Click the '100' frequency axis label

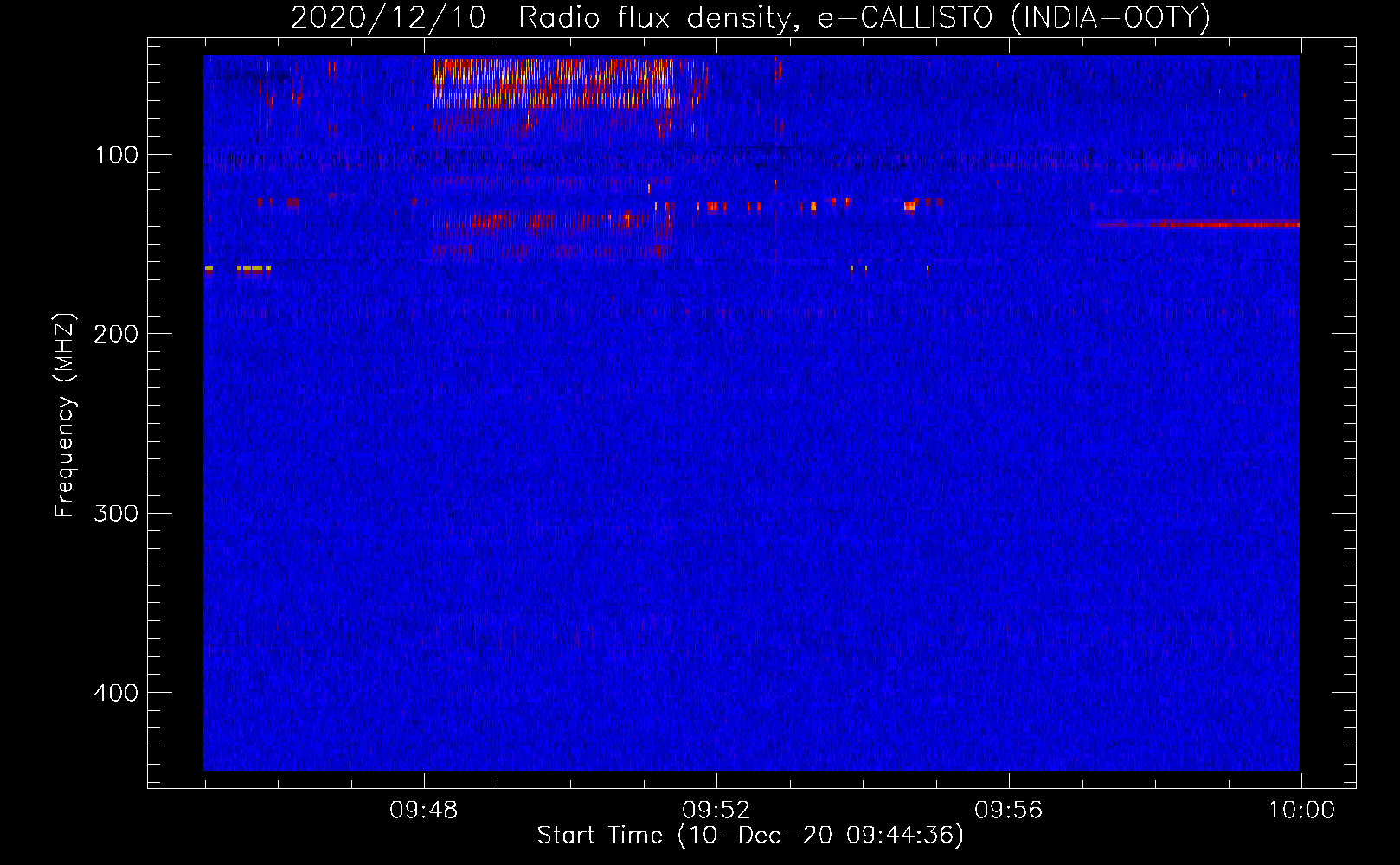(x=117, y=155)
